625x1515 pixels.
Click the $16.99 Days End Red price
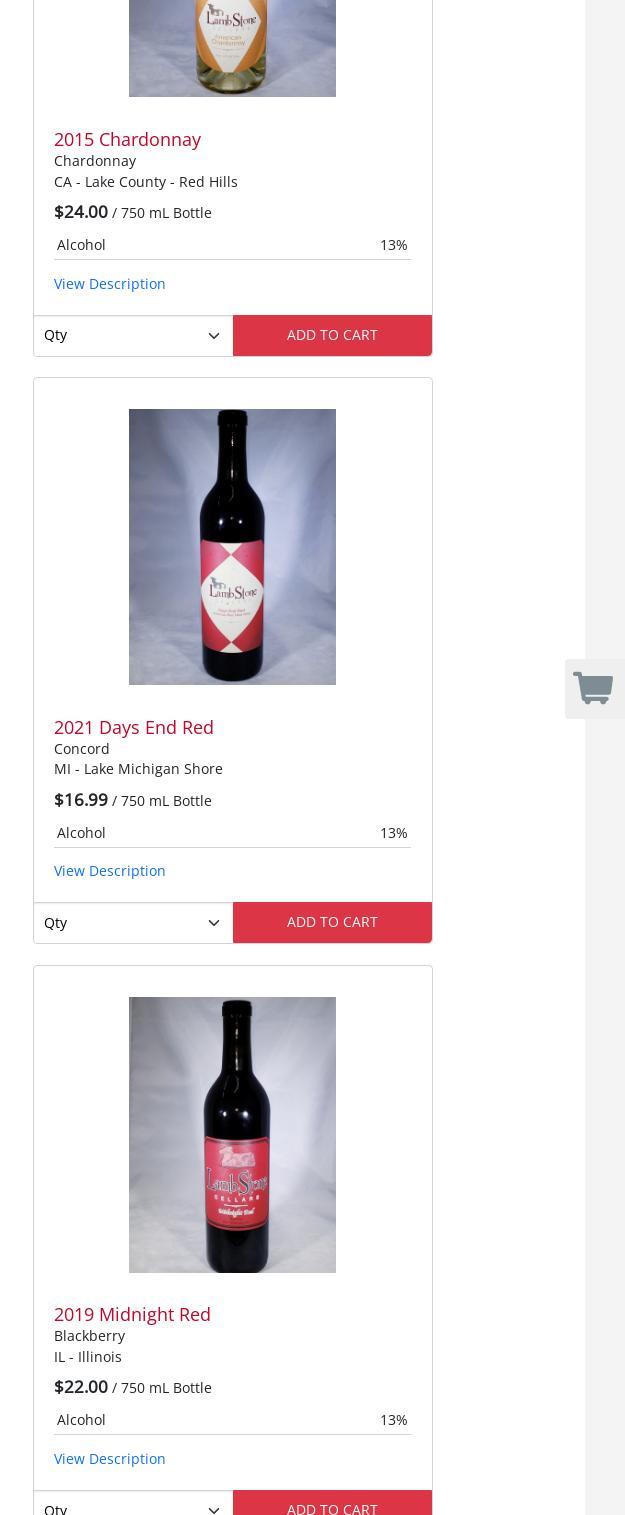coord(81,800)
